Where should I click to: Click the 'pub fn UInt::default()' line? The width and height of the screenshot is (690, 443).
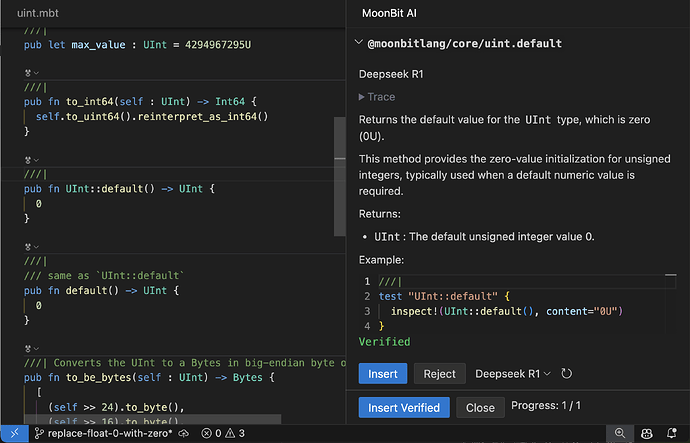point(119,189)
